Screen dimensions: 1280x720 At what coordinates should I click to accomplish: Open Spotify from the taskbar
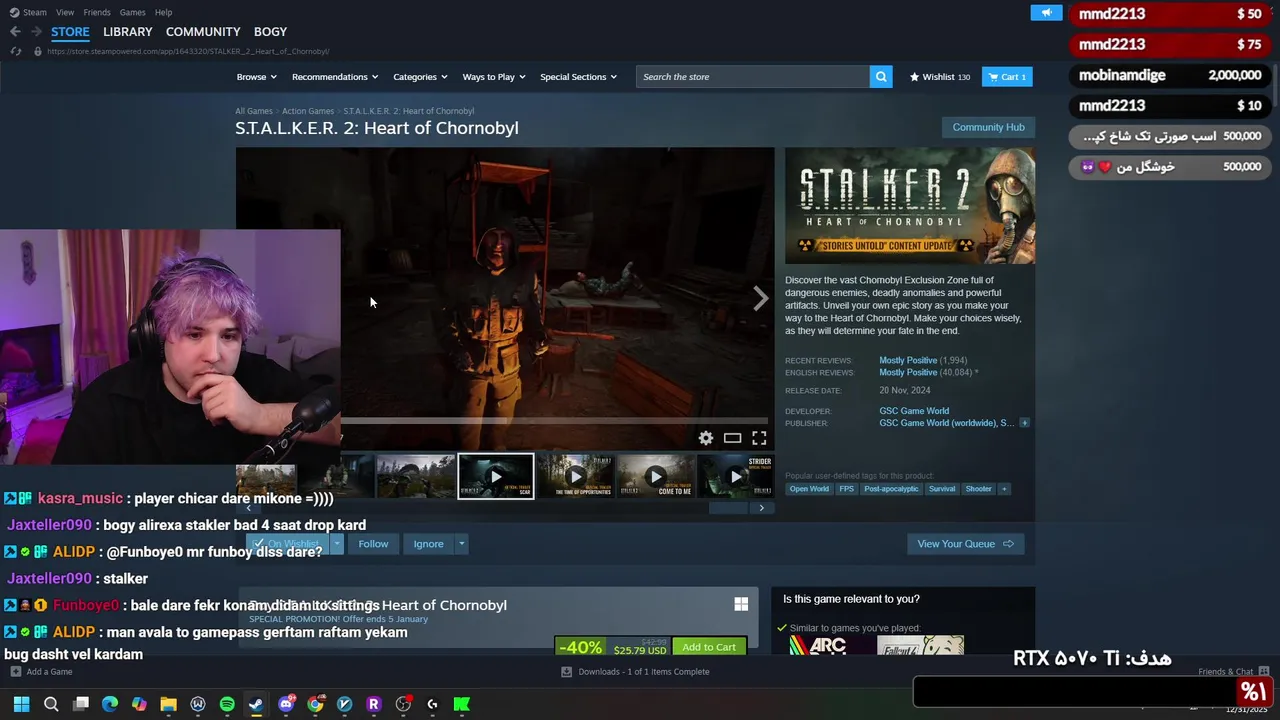point(227,704)
